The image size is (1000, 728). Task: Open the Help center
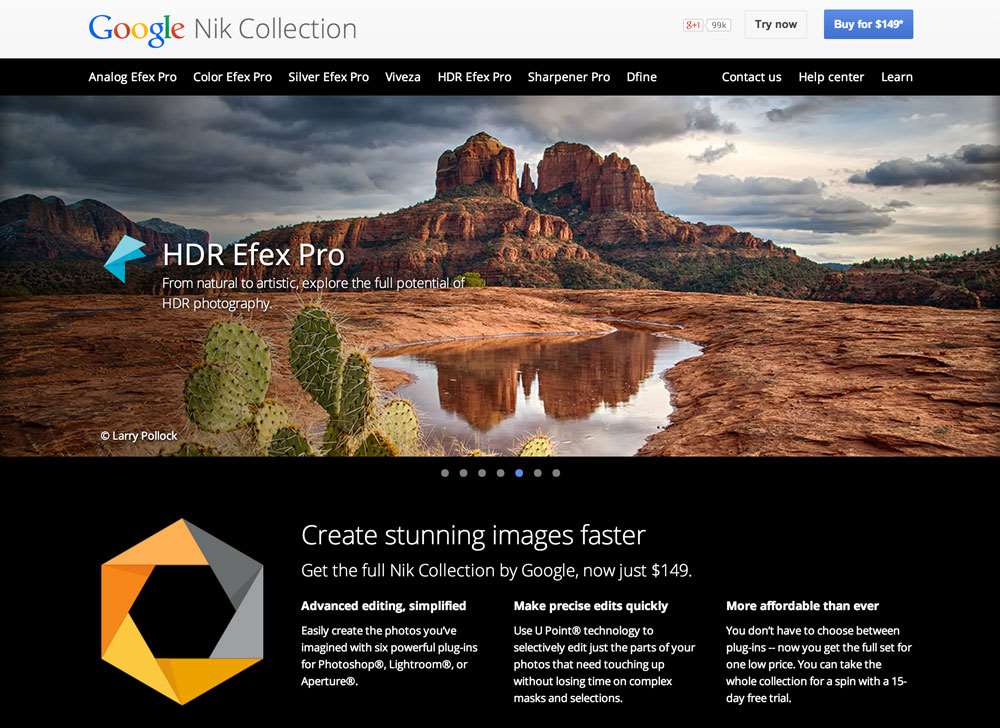pyautogui.click(x=831, y=77)
